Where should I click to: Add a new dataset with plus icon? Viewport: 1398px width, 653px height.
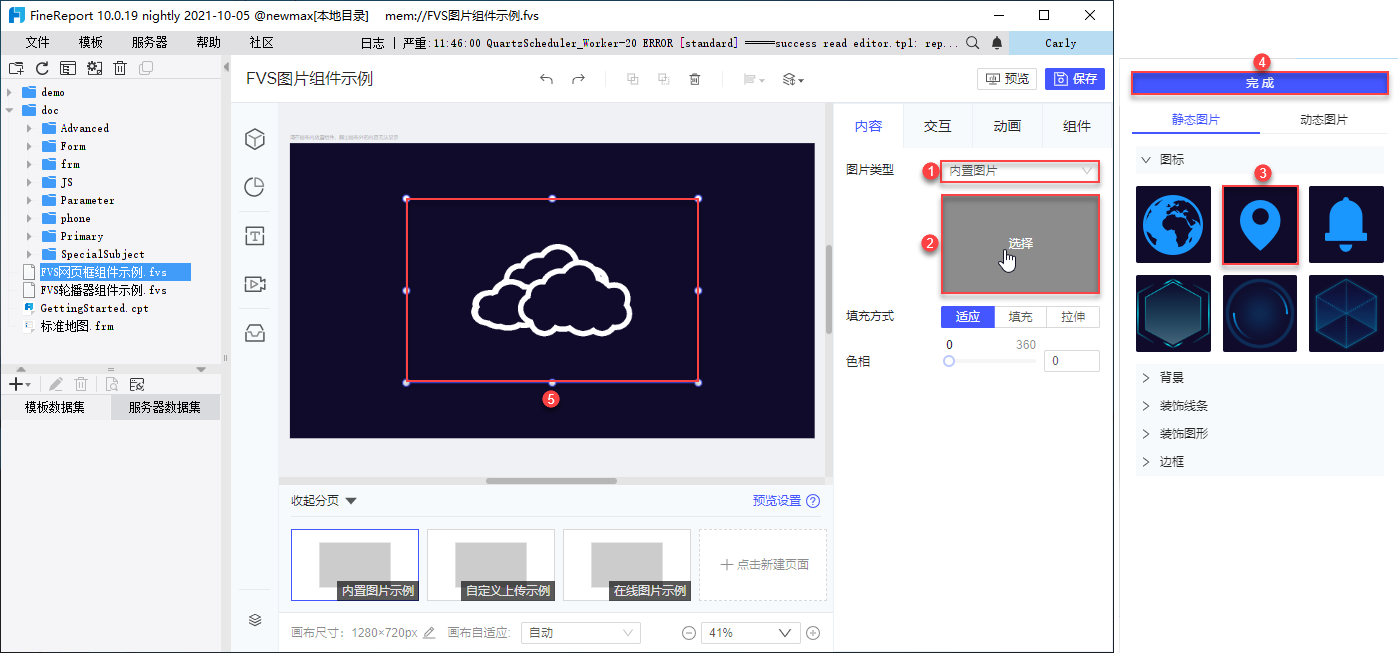pyautogui.click(x=19, y=384)
